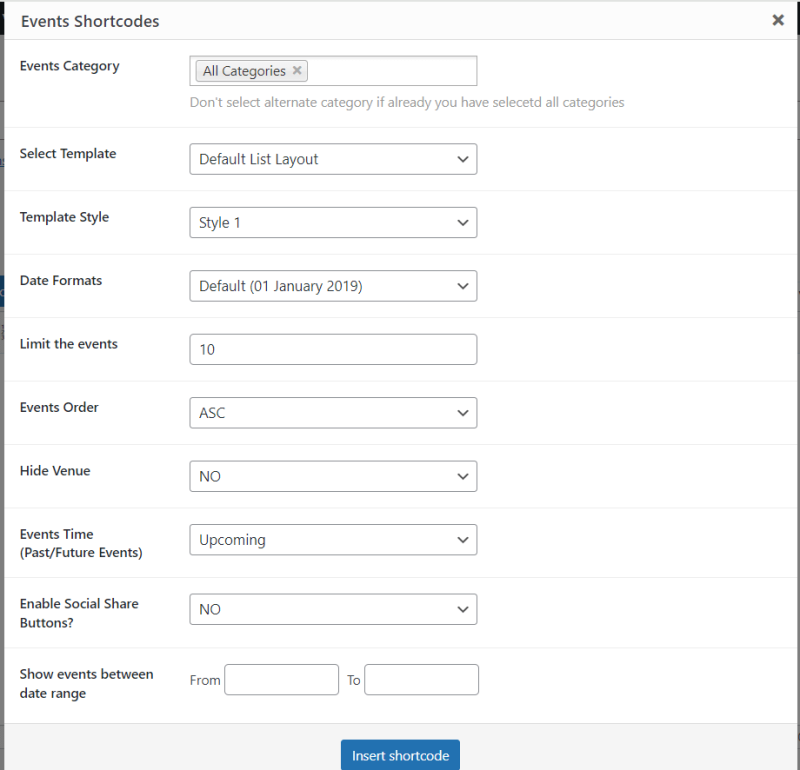Open the Select Template dropdown
800x770 pixels.
(333, 159)
